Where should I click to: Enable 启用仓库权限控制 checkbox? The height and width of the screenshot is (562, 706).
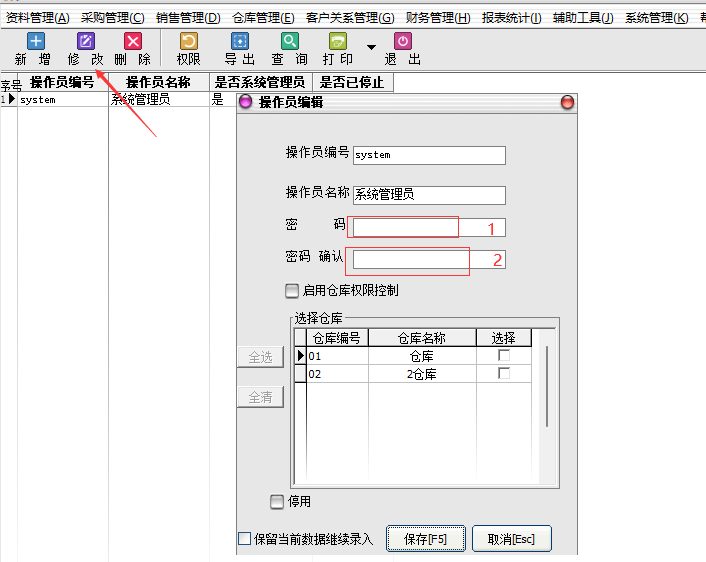click(292, 291)
